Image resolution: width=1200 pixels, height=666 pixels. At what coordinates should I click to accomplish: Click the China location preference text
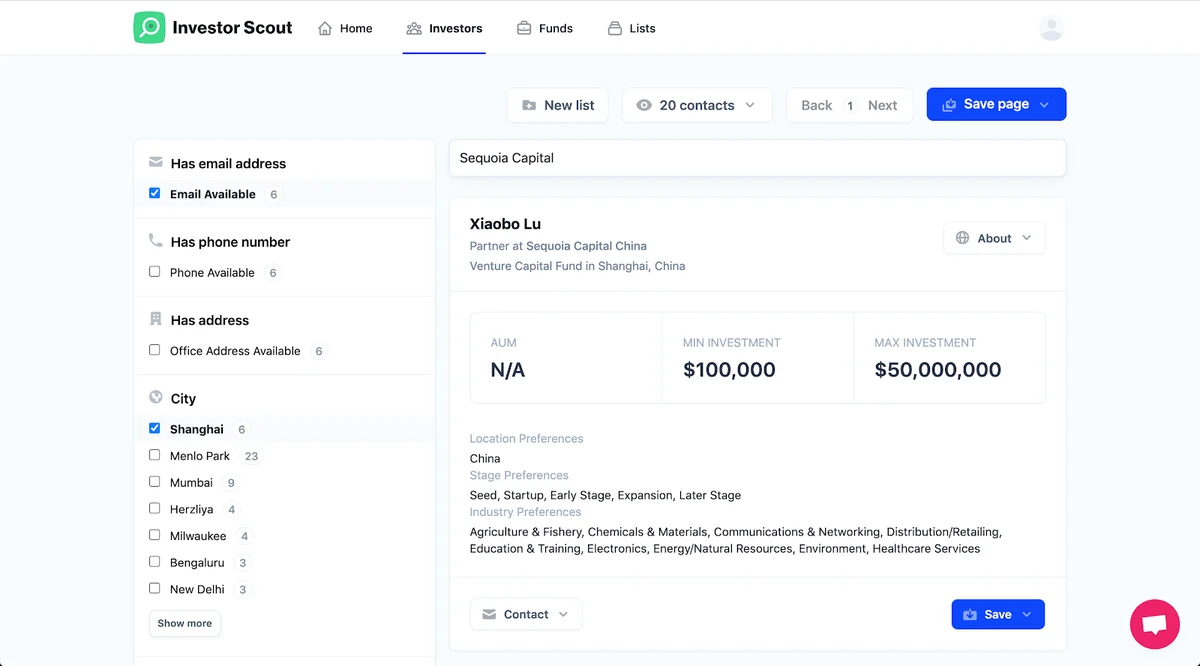[x=485, y=458]
